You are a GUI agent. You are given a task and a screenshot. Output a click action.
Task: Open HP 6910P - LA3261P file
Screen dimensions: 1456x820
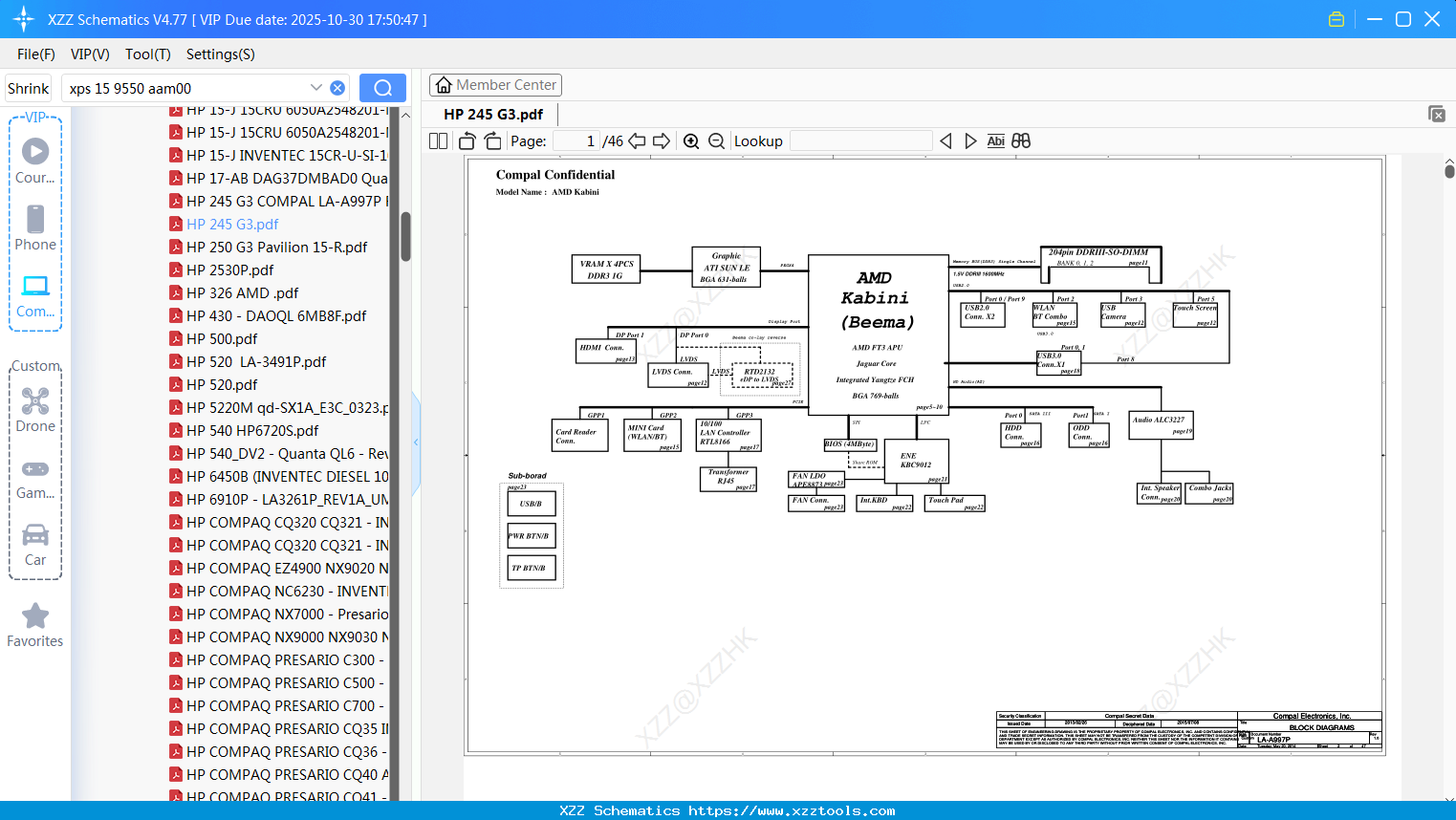[x=279, y=499]
